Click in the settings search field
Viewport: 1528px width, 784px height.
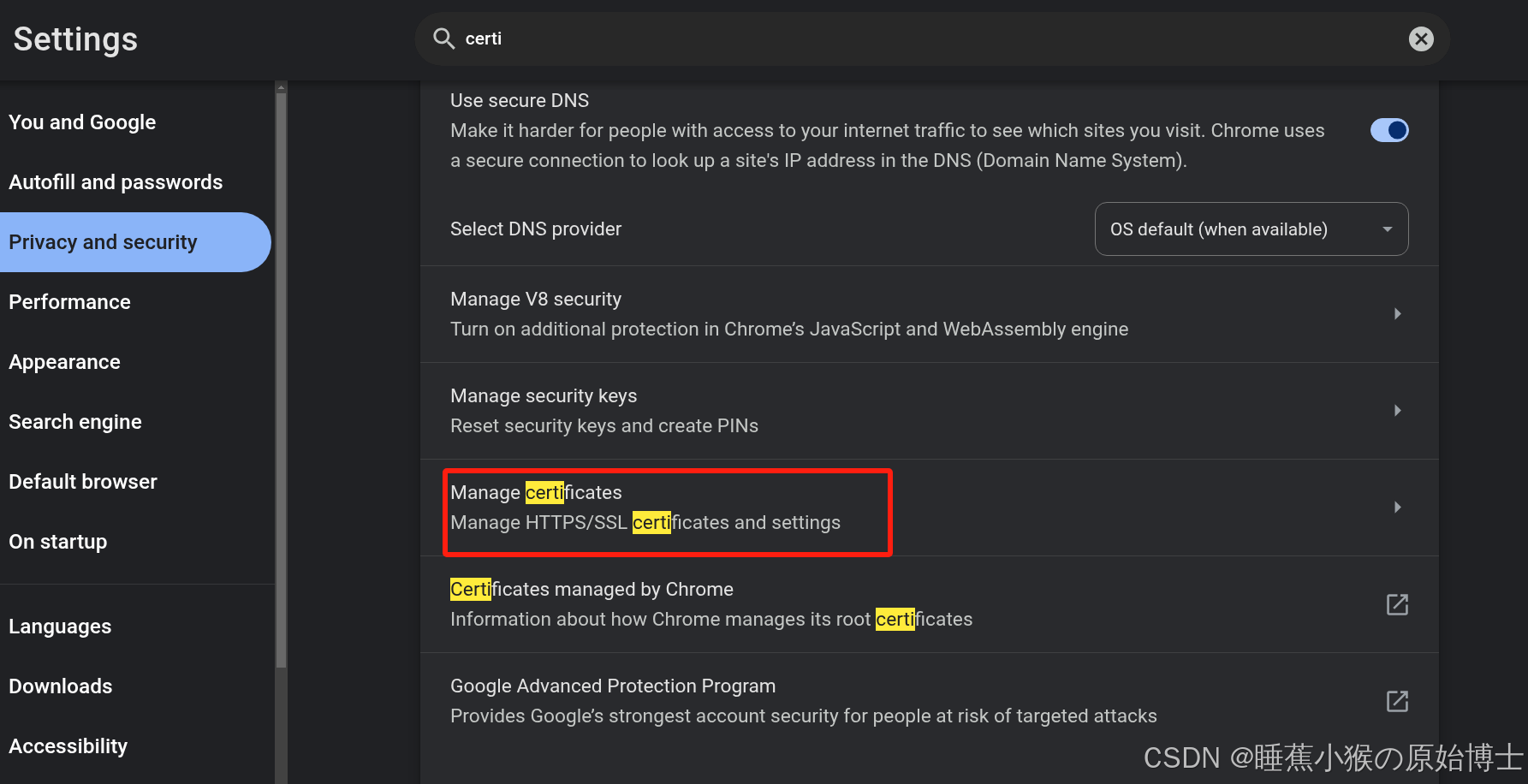[x=856, y=39]
